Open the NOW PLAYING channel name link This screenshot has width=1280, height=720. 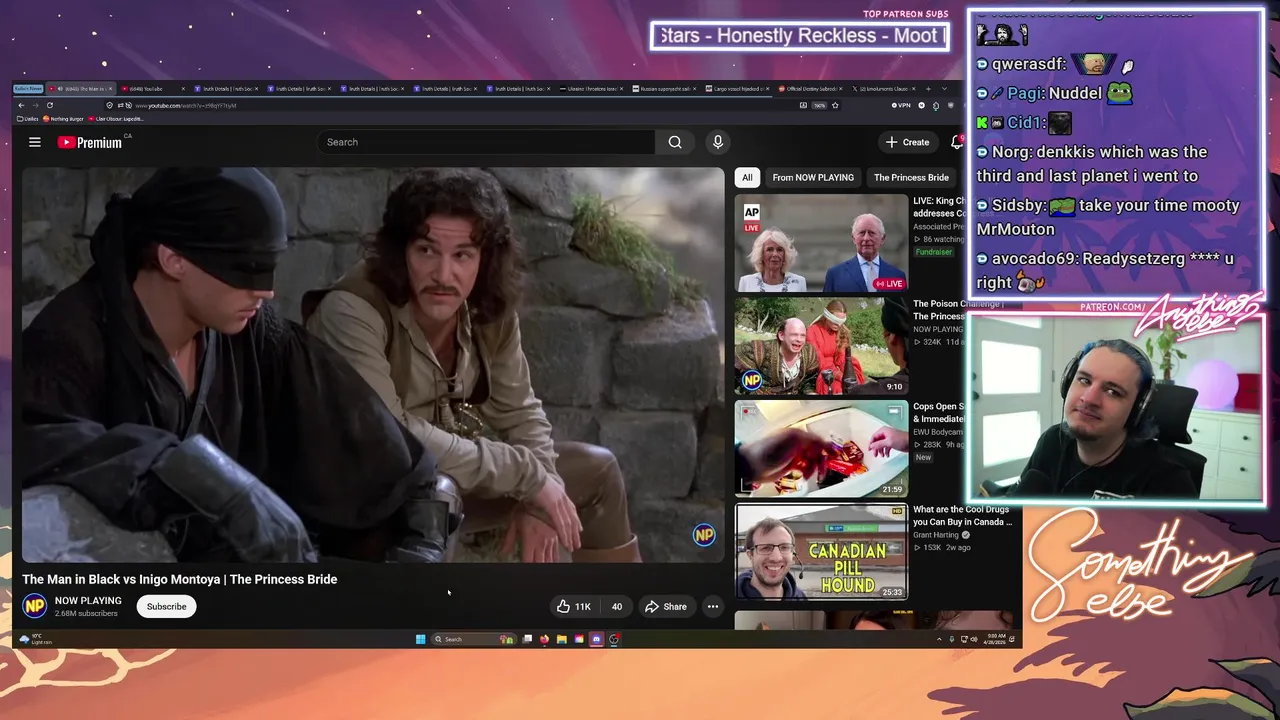88,600
